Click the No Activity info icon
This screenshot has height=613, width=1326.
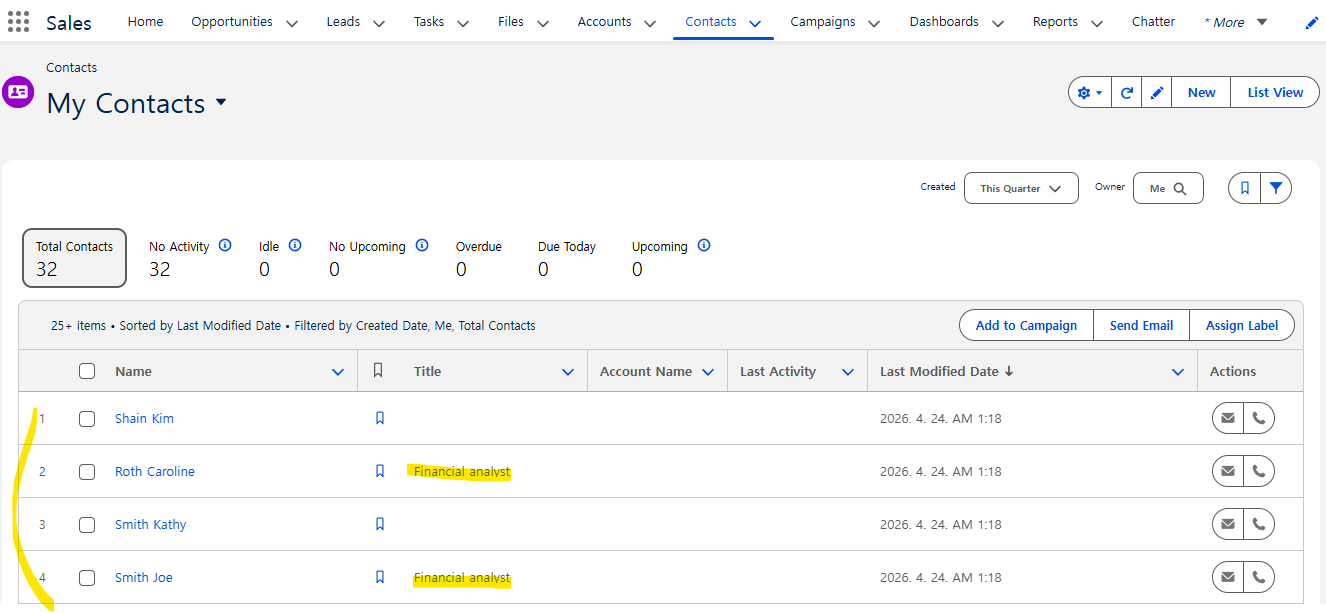click(x=225, y=245)
